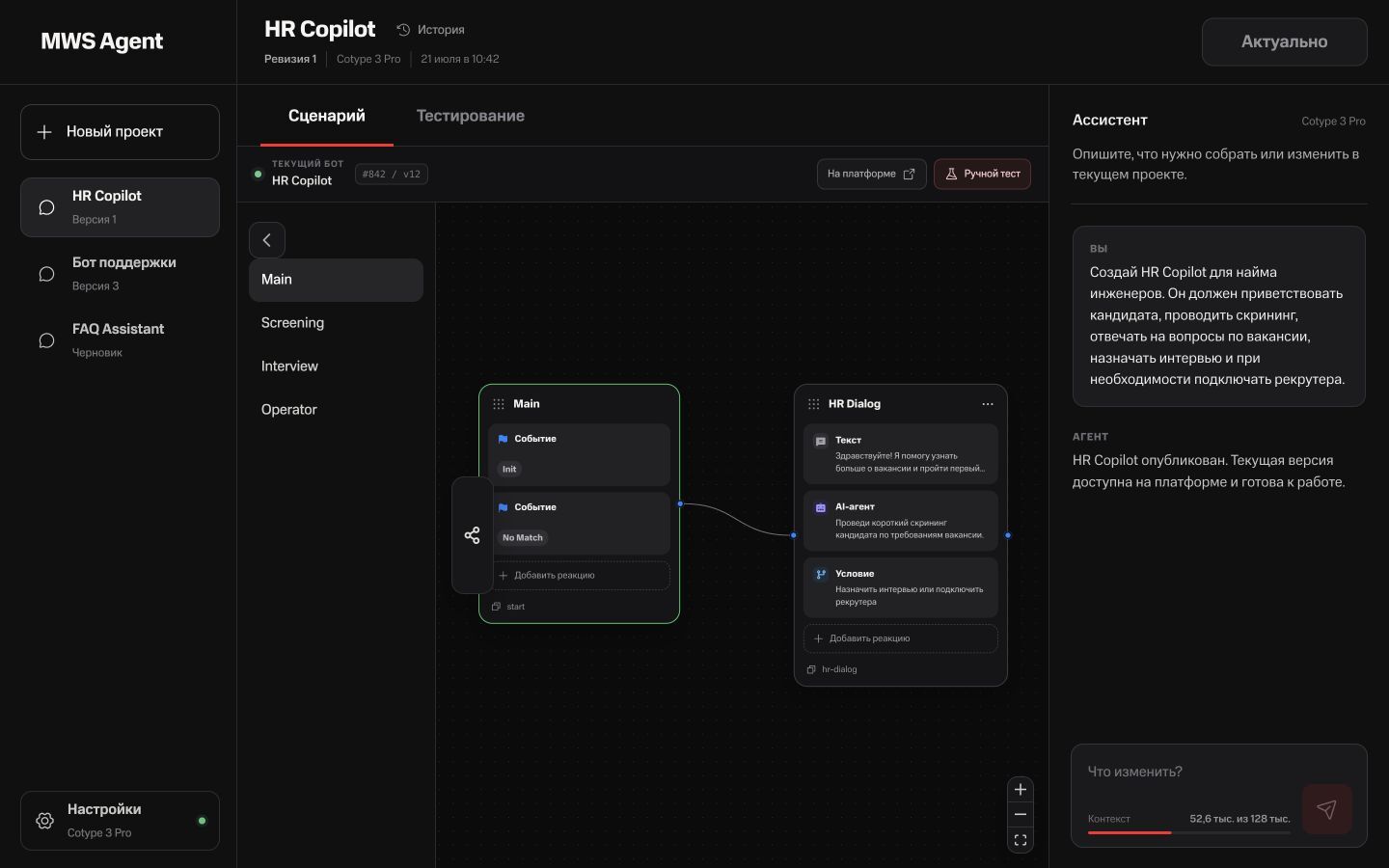Open История link
Image resolution: width=1389 pixels, height=868 pixels.
click(x=430, y=30)
